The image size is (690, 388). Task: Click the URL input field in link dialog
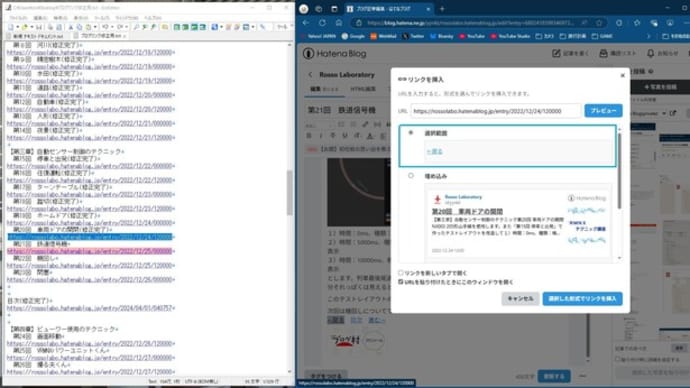(495, 111)
